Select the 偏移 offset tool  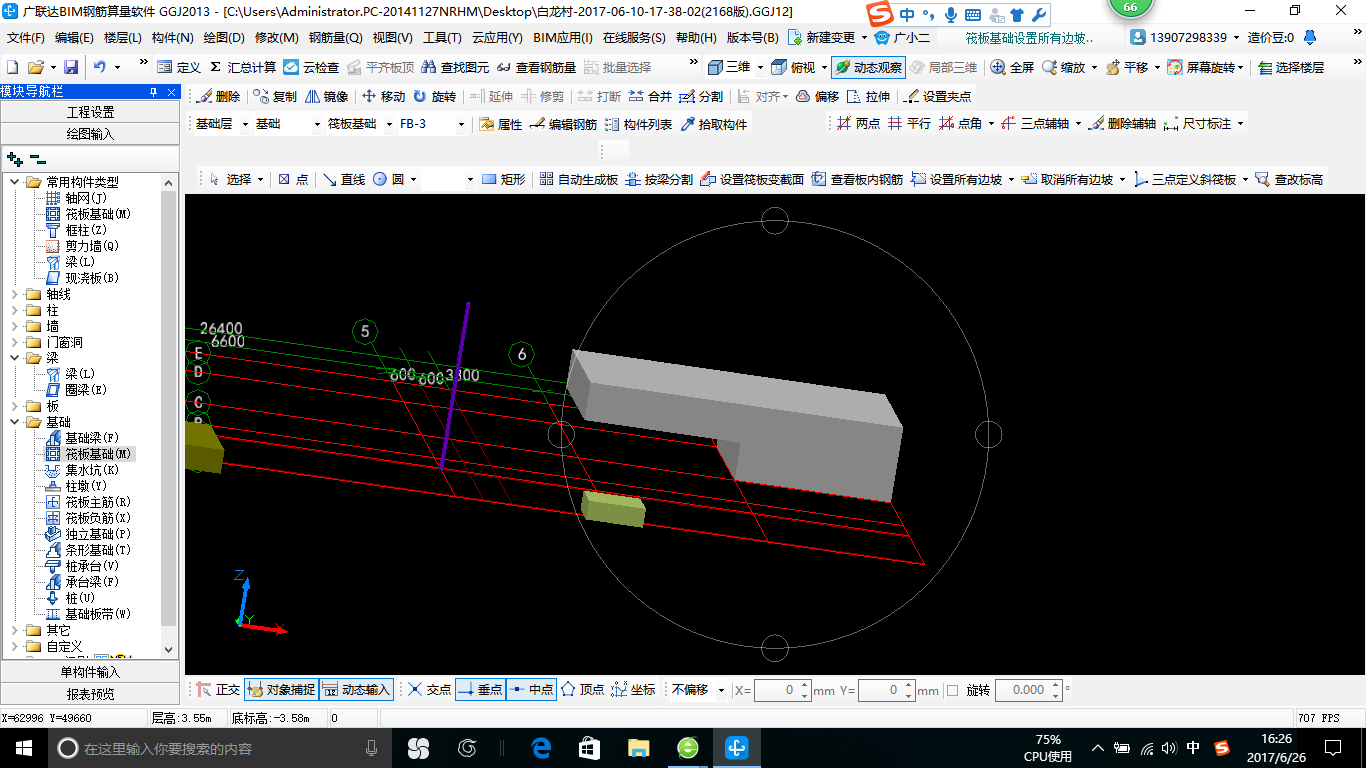pyautogui.click(x=817, y=96)
